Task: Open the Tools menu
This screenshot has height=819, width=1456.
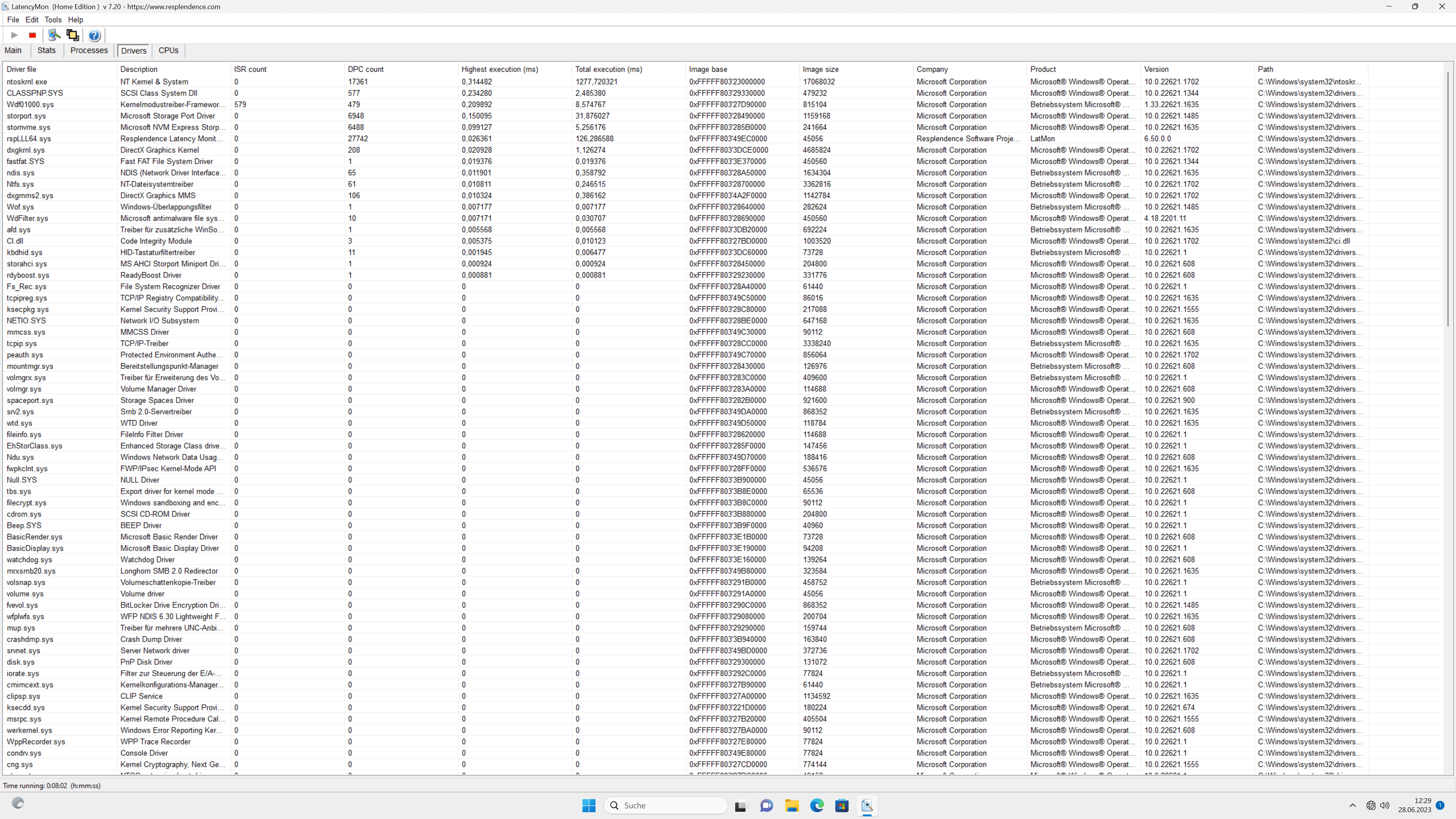Action: 53,20
